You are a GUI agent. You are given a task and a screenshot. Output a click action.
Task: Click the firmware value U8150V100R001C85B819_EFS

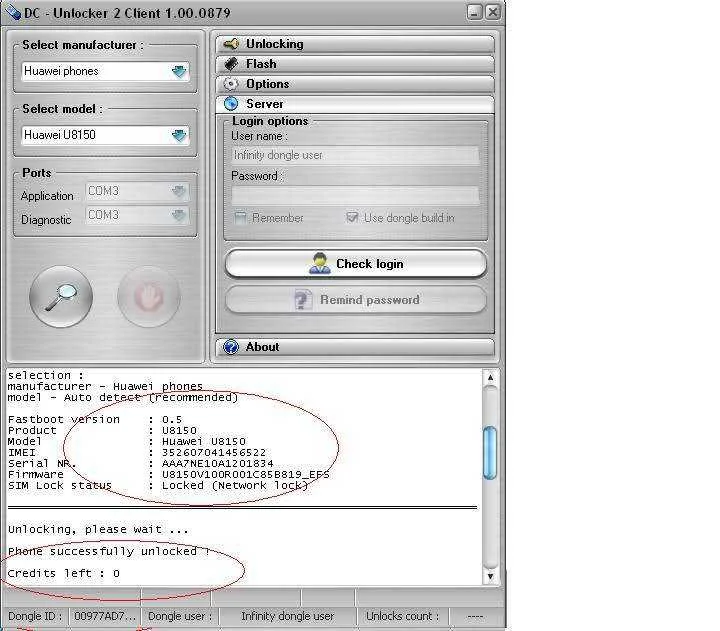pyautogui.click(x=246, y=474)
